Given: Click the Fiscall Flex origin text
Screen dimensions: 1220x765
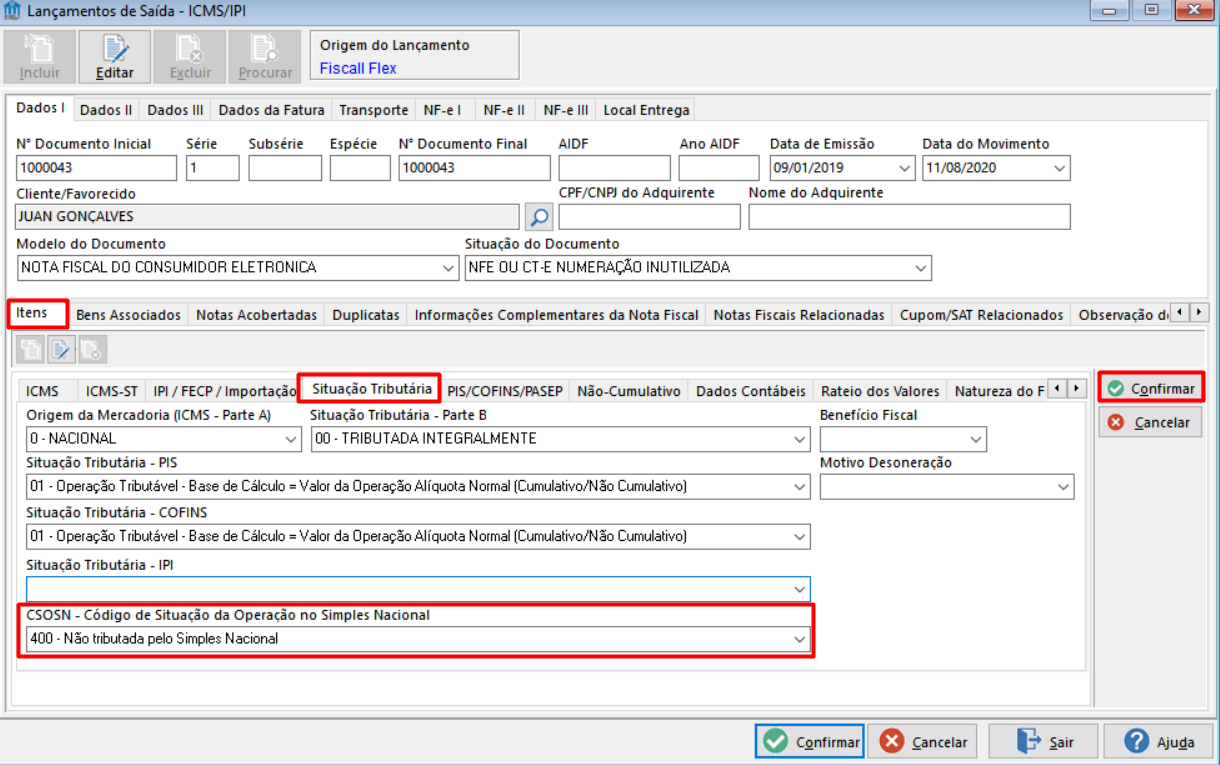Looking at the screenshot, I should (358, 68).
